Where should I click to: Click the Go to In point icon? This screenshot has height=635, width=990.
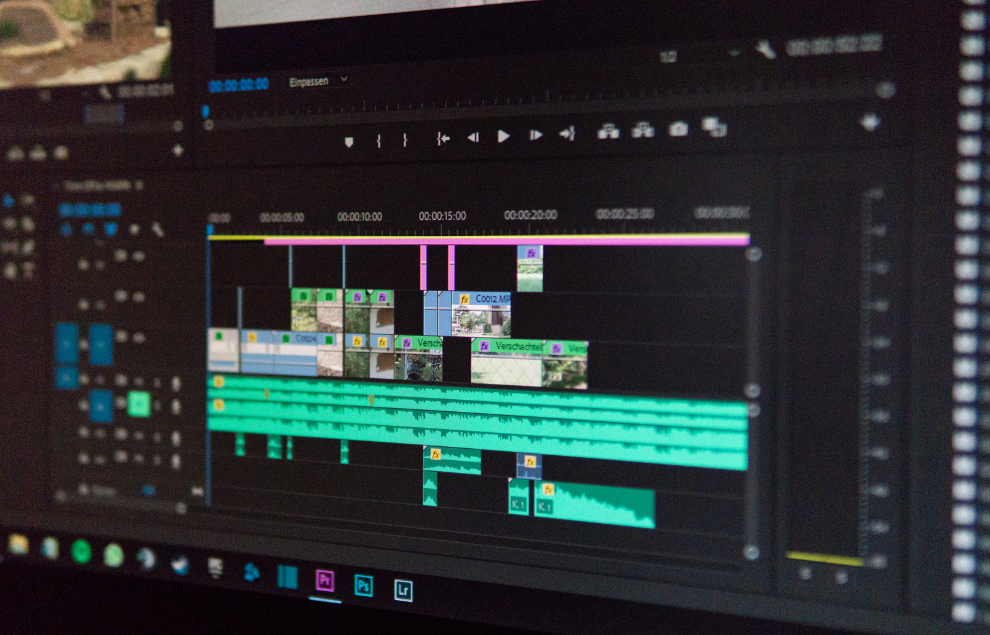443,139
